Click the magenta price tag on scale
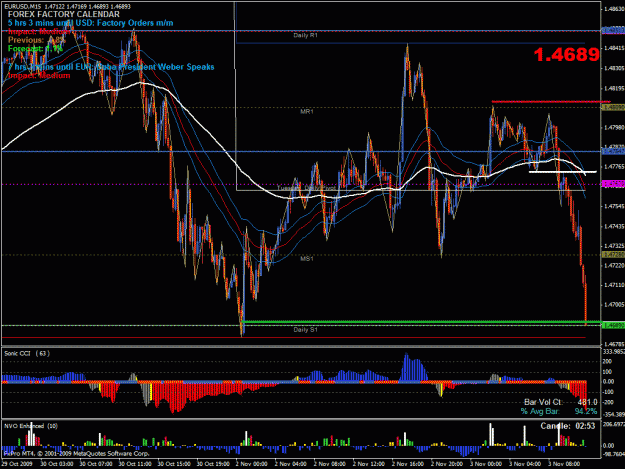Image resolution: width=625 pixels, height=469 pixels. click(x=613, y=184)
